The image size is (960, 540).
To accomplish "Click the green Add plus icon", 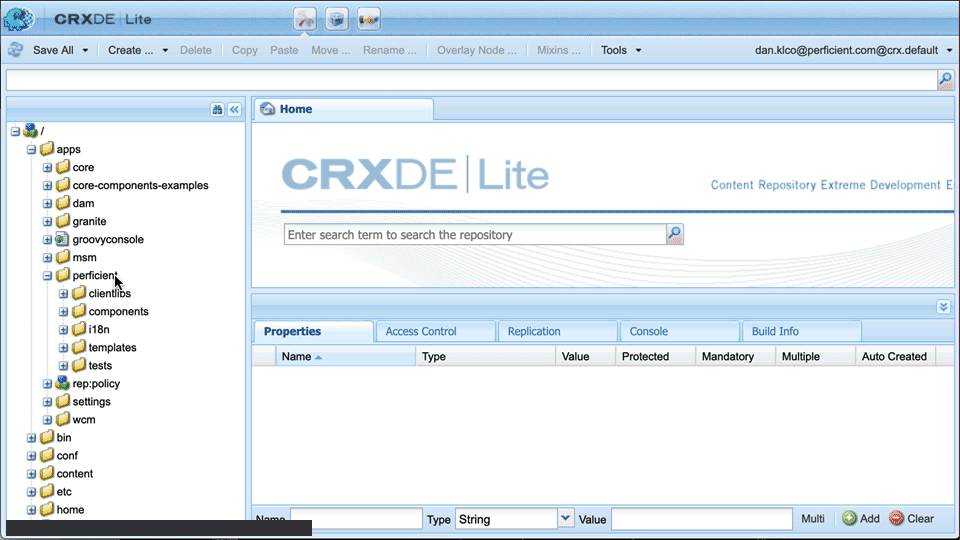I will 849,519.
